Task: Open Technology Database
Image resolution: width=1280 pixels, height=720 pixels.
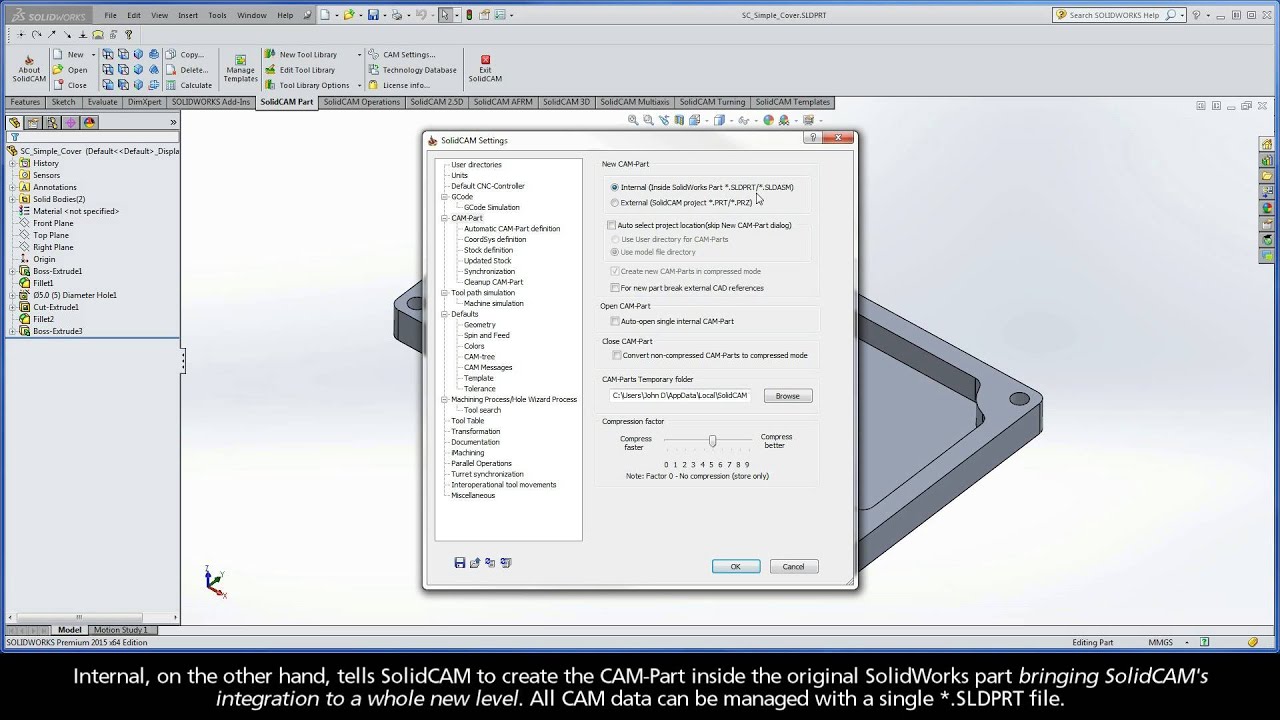Action: (411, 70)
